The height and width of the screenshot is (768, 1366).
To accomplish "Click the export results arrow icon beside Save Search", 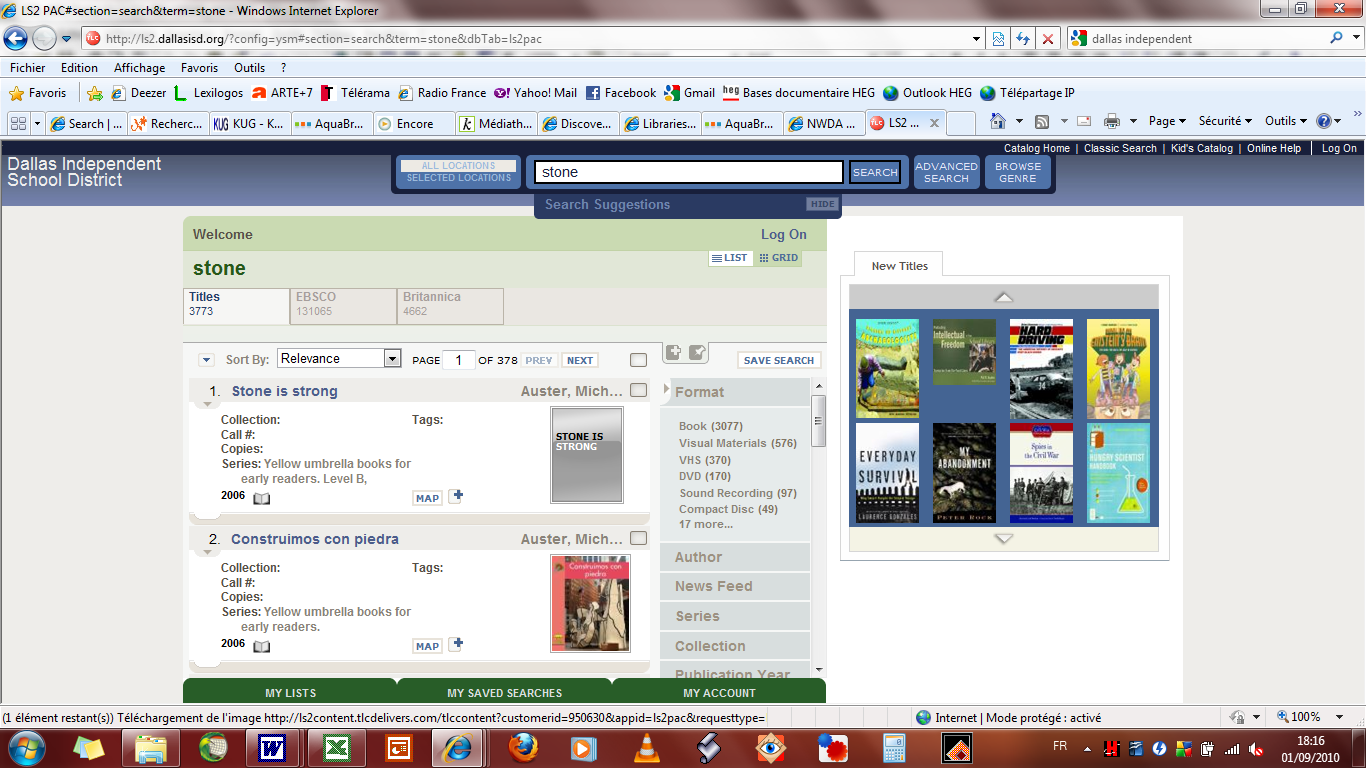I will [698, 353].
